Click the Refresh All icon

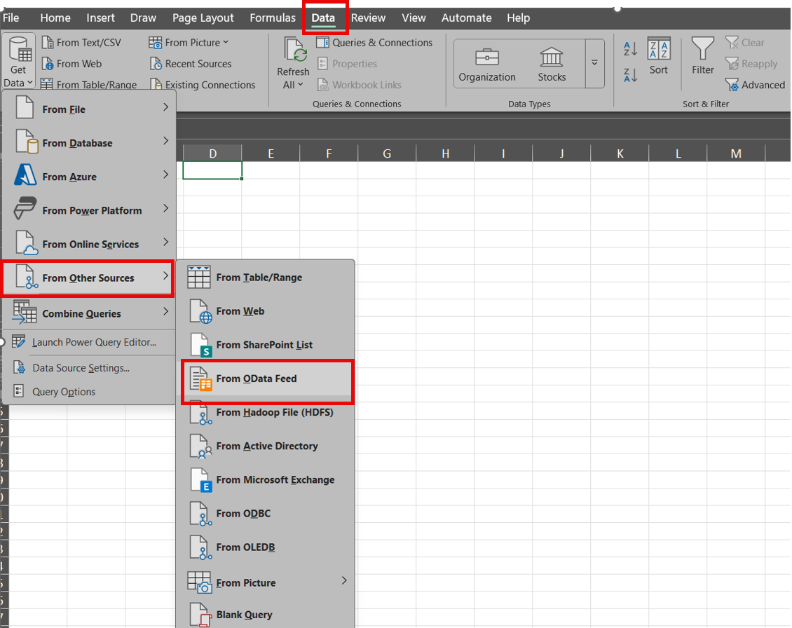click(294, 52)
